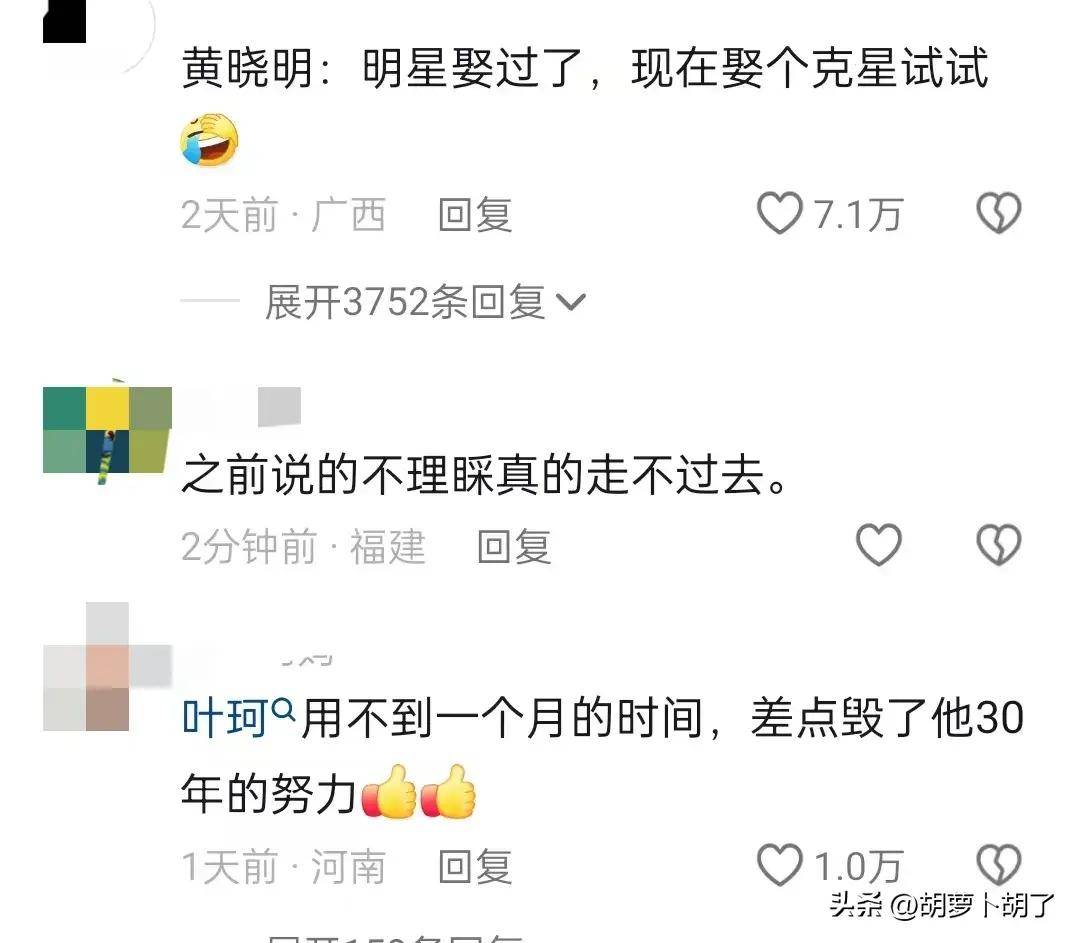
Task: Click the search magnifier beside 叶珂
Action: click(283, 709)
